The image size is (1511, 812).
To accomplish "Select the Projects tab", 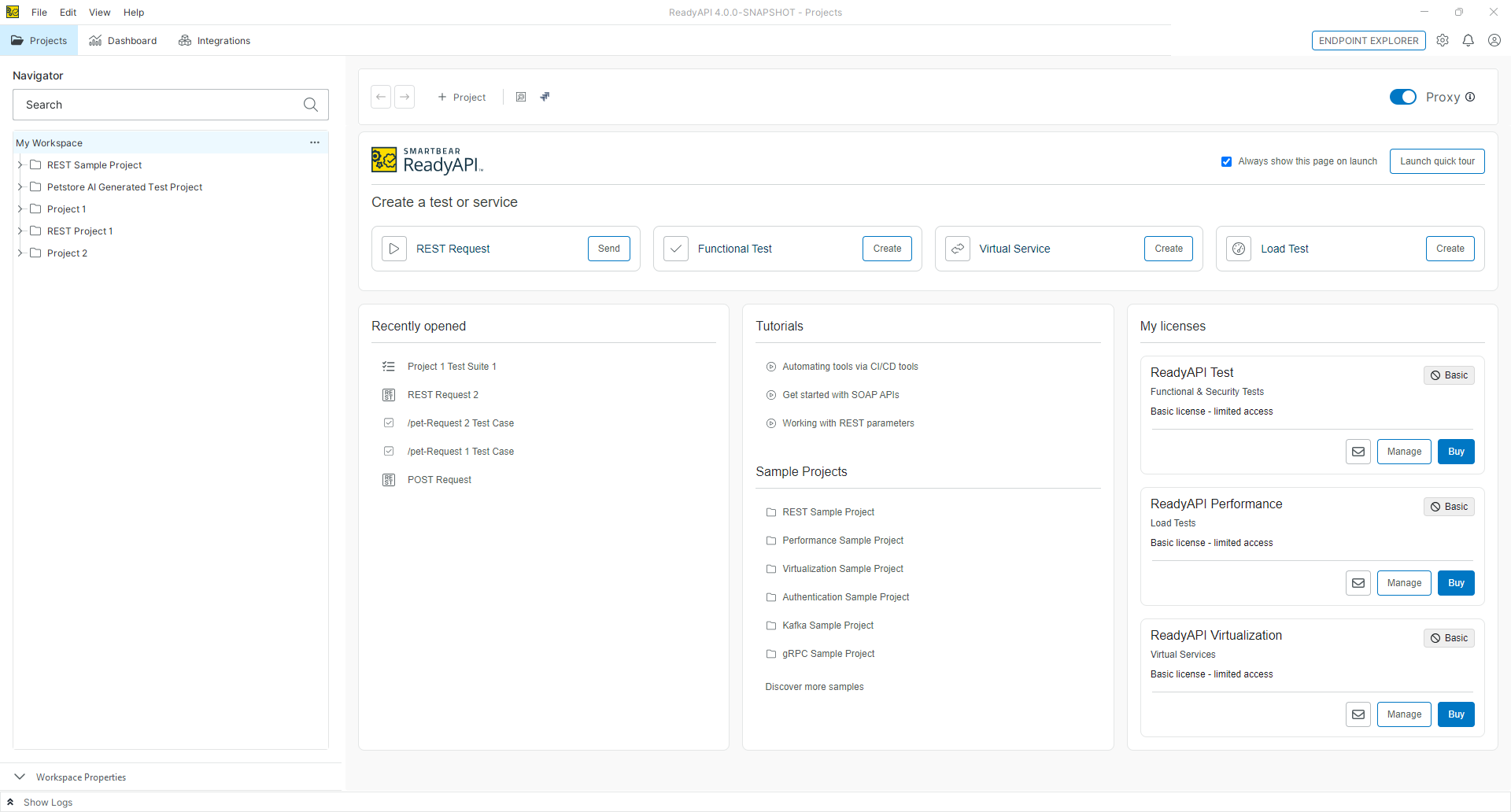I will pos(39,40).
